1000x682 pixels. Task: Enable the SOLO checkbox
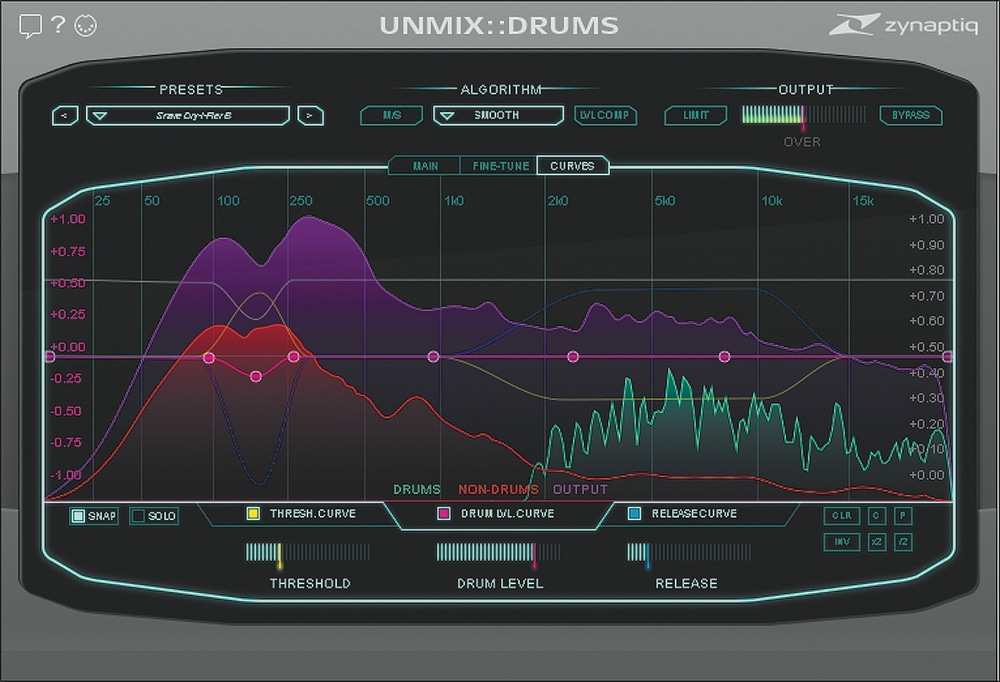pyautogui.click(x=154, y=516)
